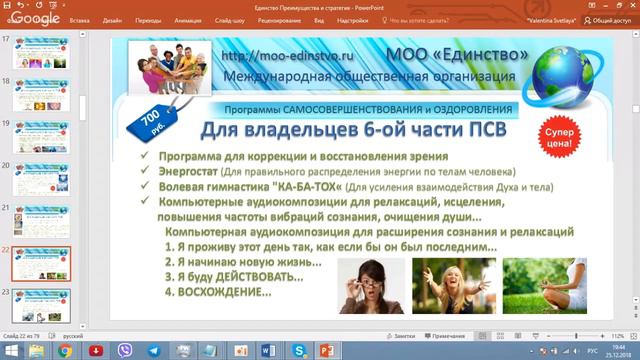Viewport: 640px width, 360px height.
Task: Select slide 22 thumbnail
Action: point(41,264)
